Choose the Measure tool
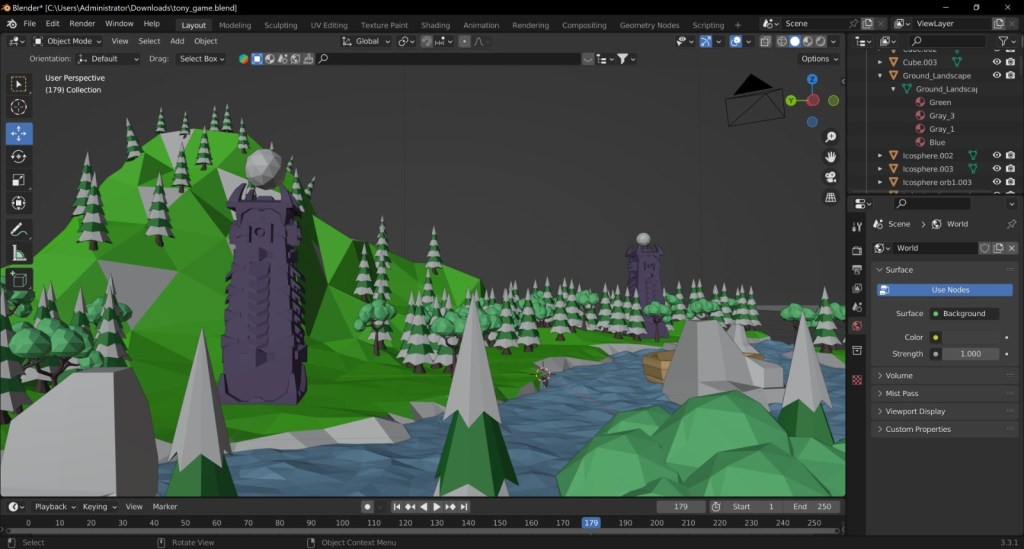1024x549 pixels. (19, 254)
